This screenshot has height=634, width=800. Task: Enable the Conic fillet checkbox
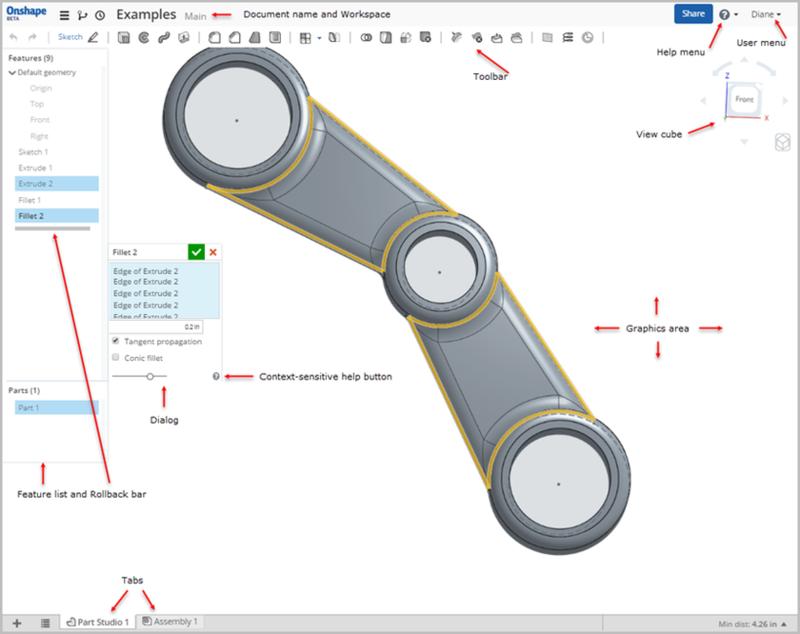click(116, 357)
